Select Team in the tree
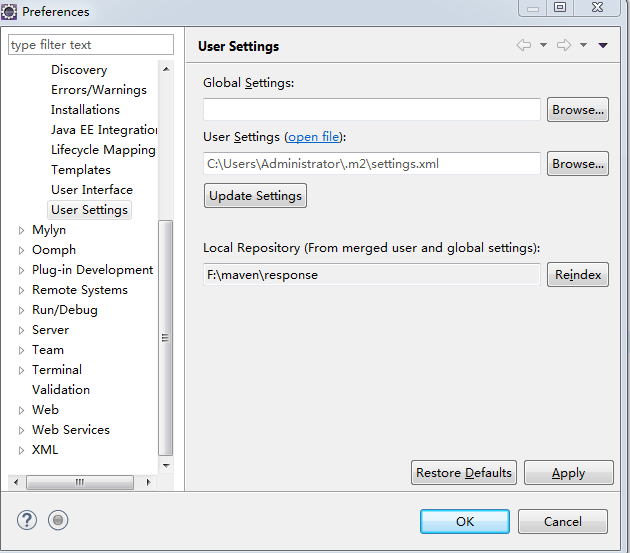Viewport: 630px width, 553px height. (48, 350)
